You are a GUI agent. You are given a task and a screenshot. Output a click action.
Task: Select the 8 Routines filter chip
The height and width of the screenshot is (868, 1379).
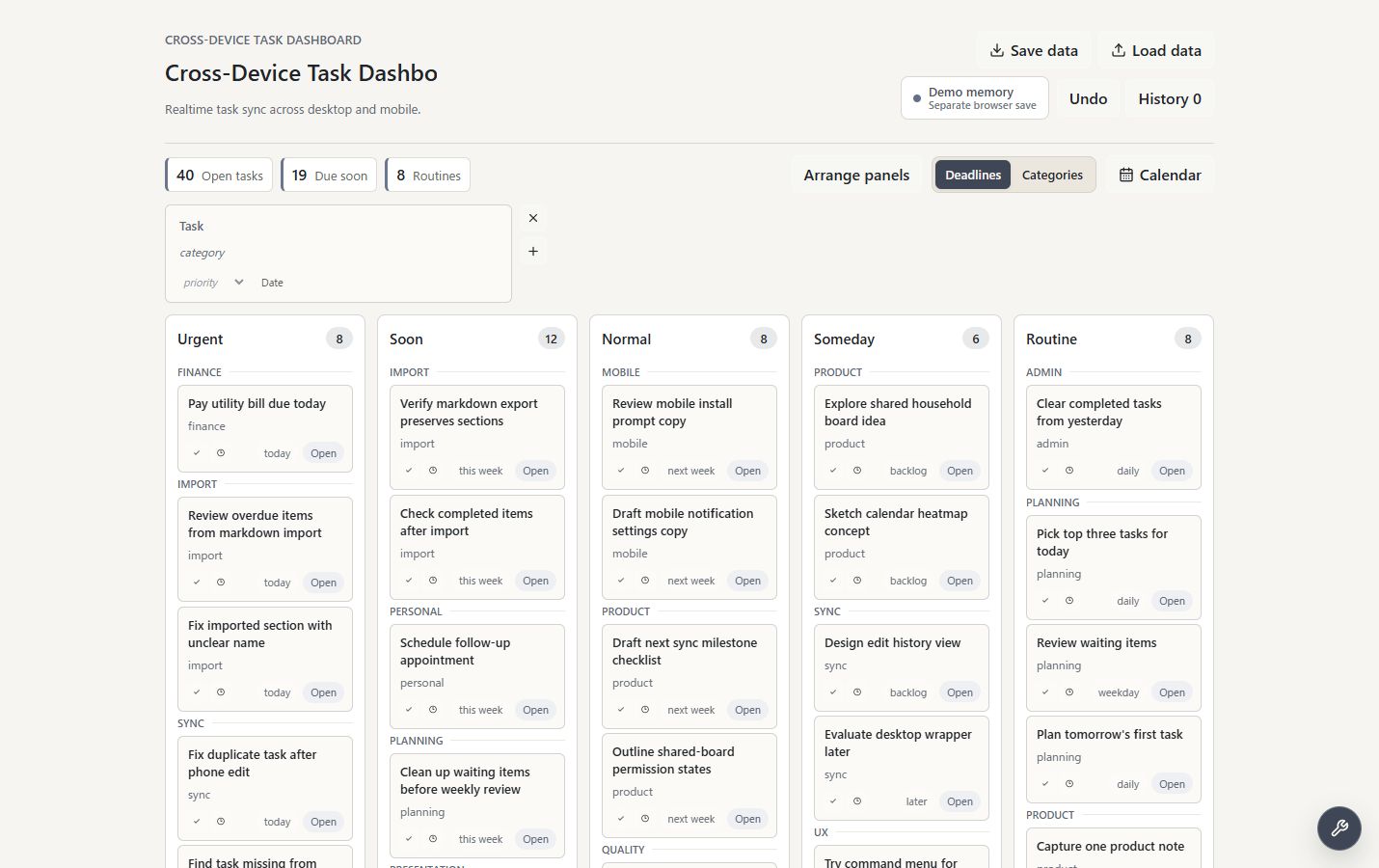pyautogui.click(x=428, y=175)
